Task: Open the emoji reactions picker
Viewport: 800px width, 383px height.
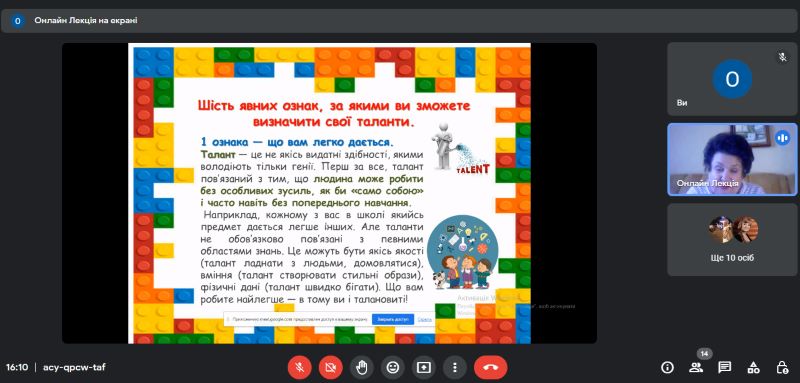Action: [x=393, y=367]
